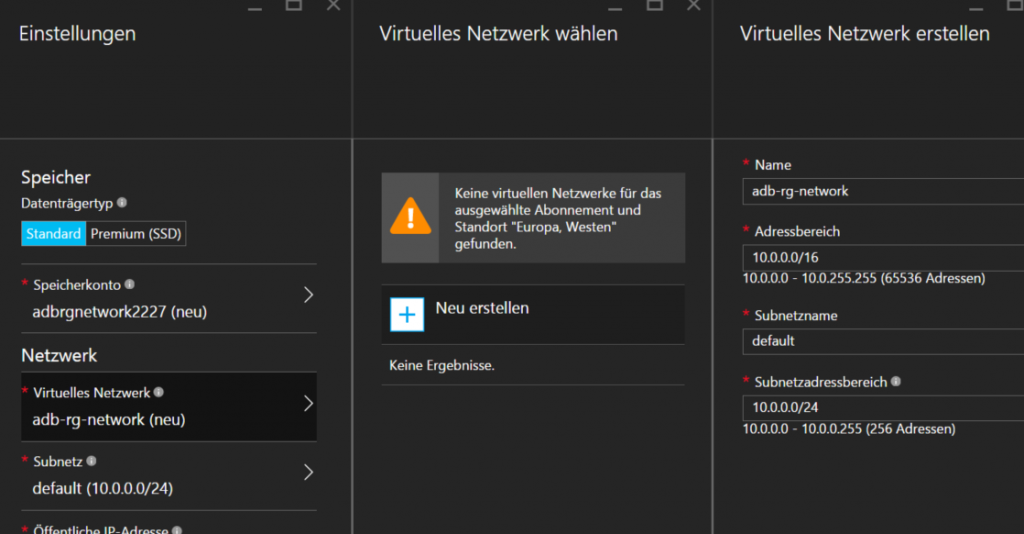The height and width of the screenshot is (534, 1024).
Task: Click the Subnetzadressbereich field 10.0.0.0/24
Action: (883, 407)
